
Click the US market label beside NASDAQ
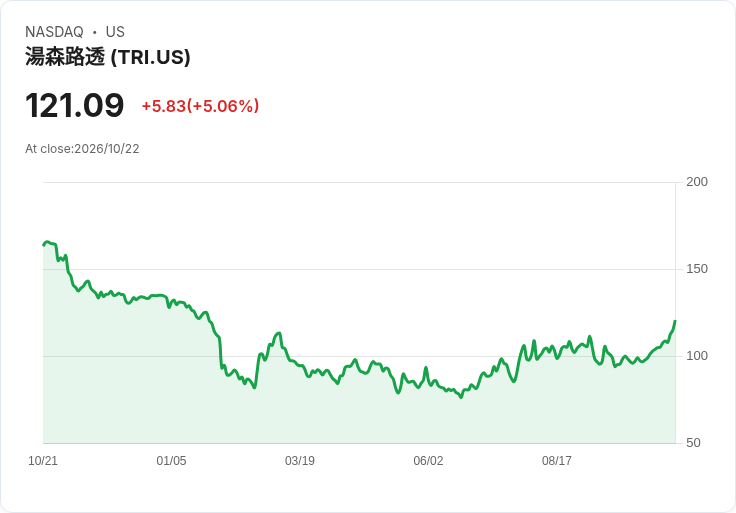115,32
